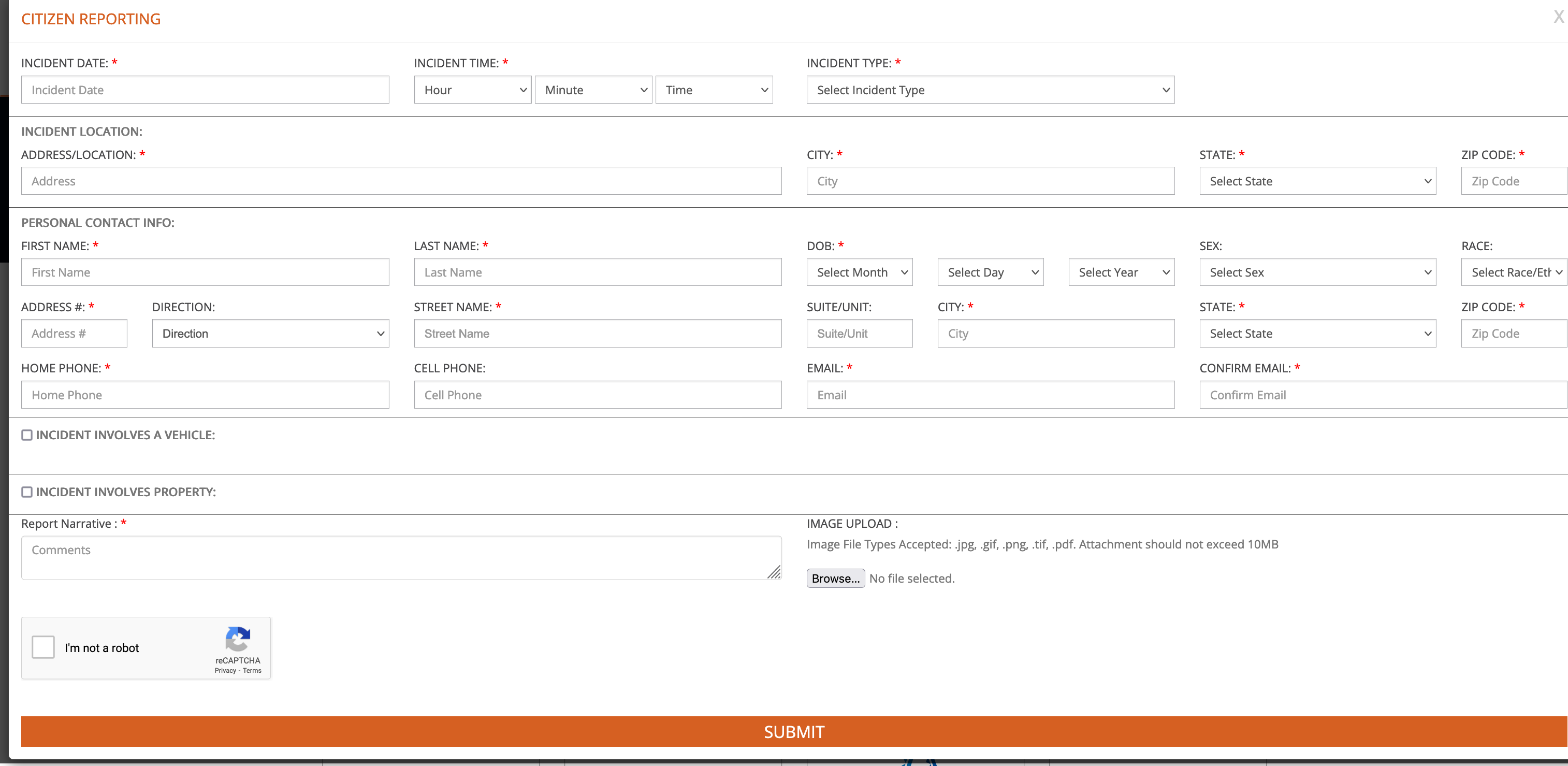Open the Direction dropdown

(x=270, y=334)
